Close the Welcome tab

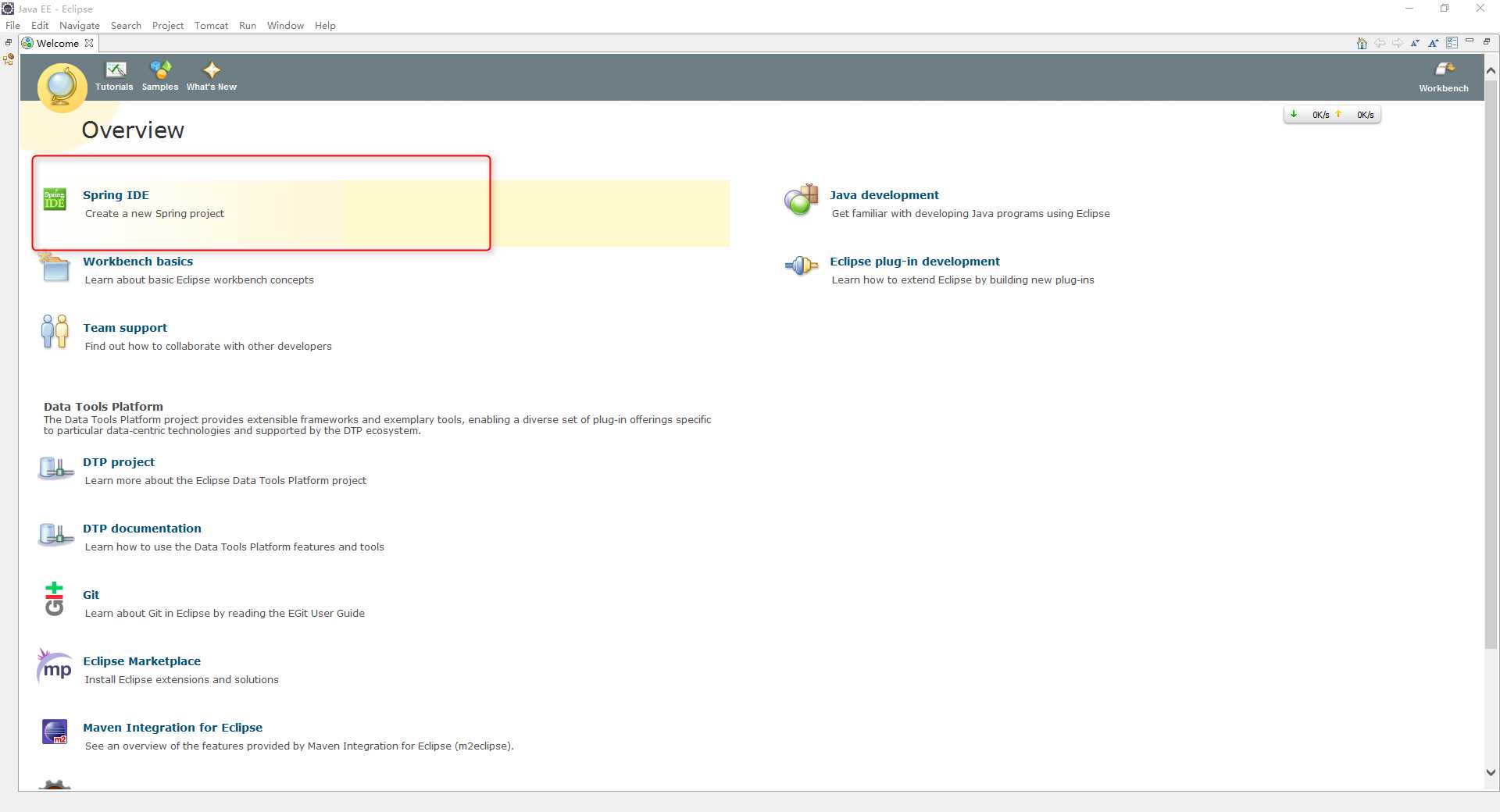pyautogui.click(x=89, y=43)
